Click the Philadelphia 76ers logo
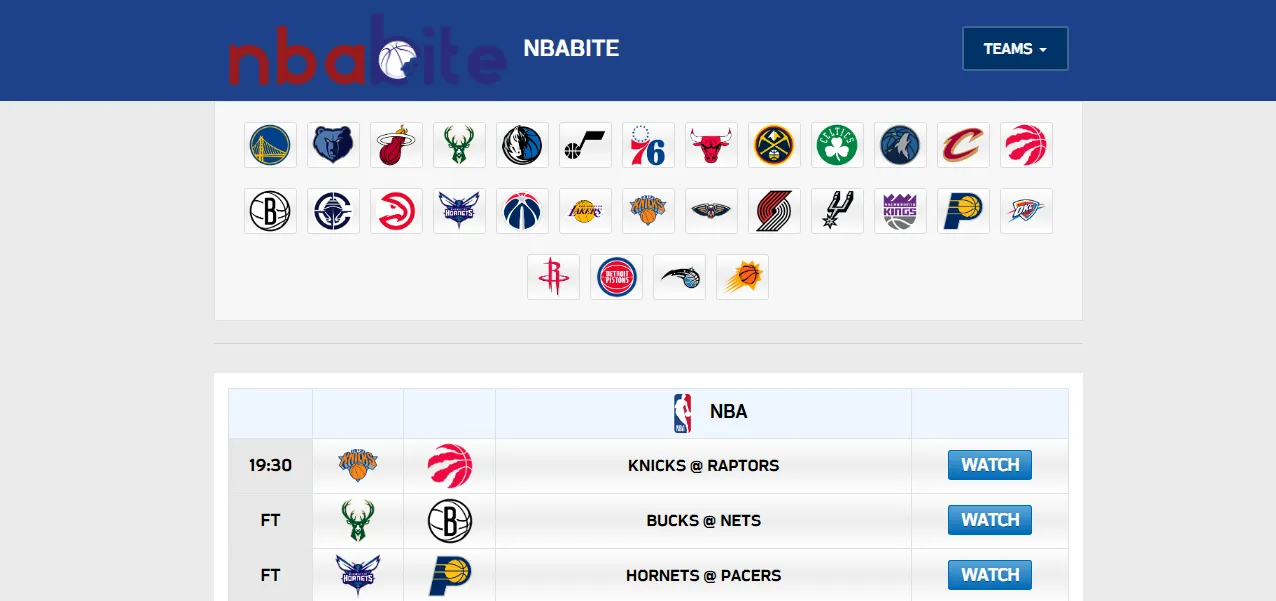1276x601 pixels. coord(648,145)
